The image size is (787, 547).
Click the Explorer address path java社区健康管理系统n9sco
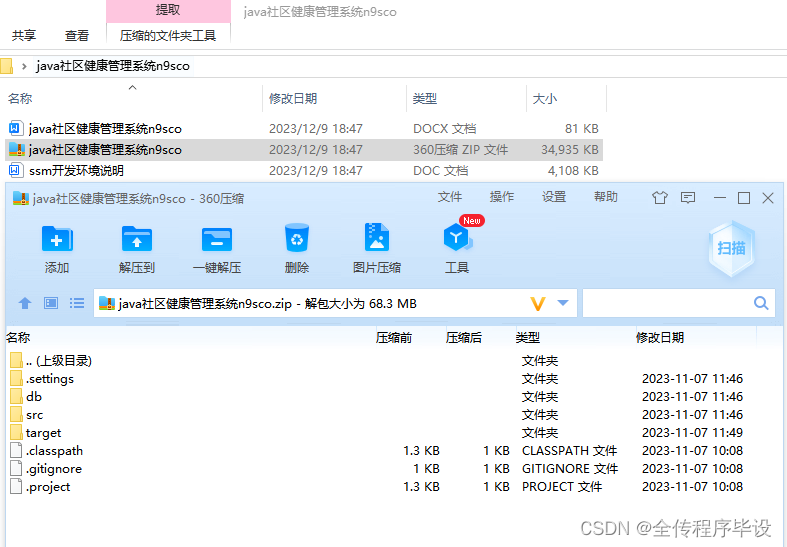point(113,66)
